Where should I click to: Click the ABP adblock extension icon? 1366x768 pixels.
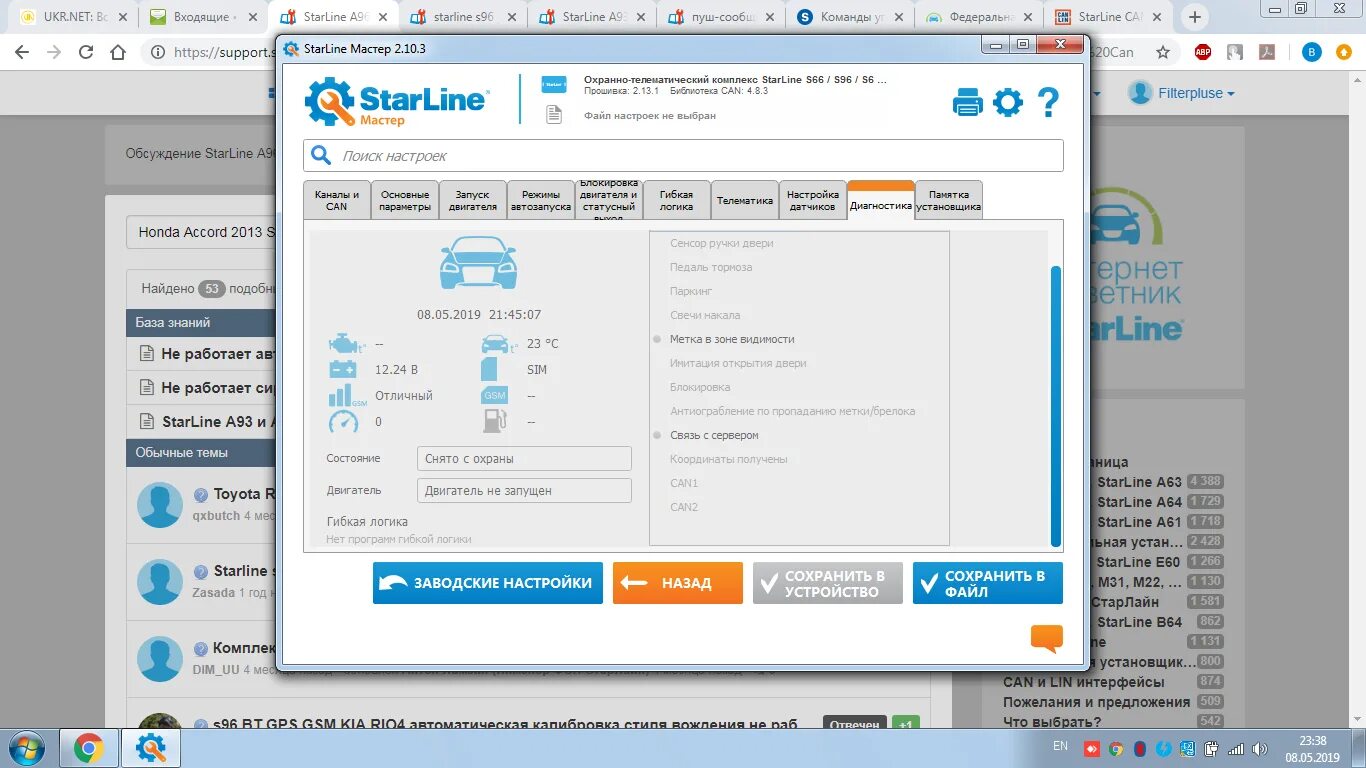tap(1203, 52)
